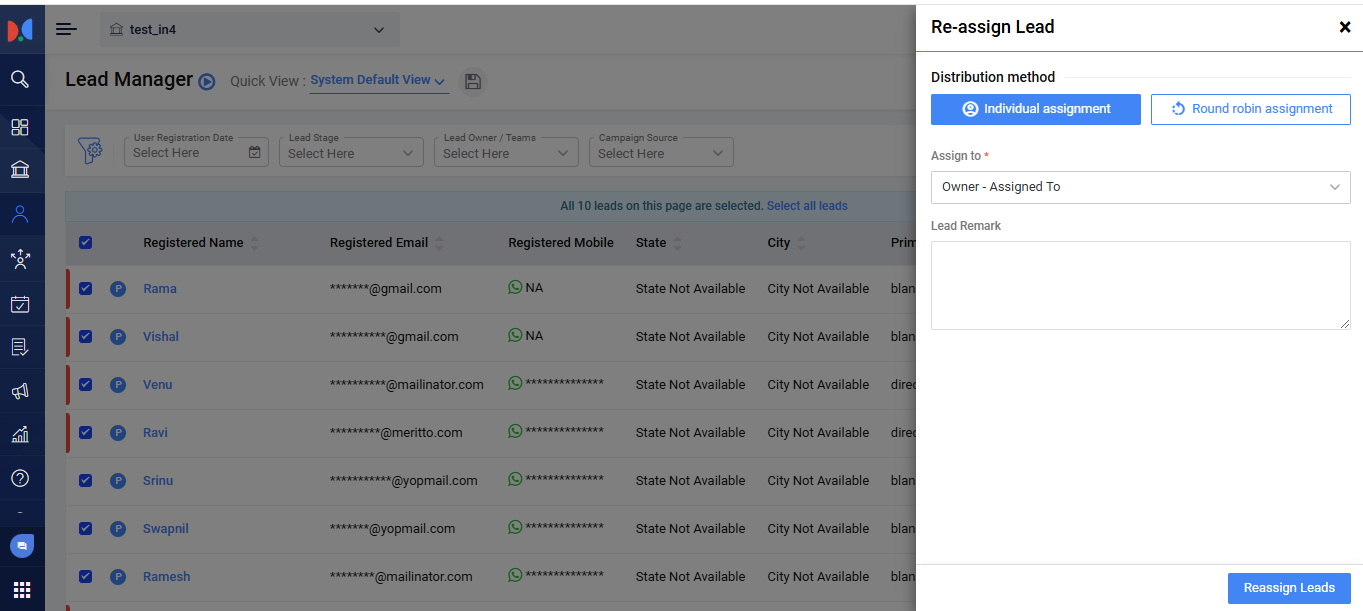Switch to Round robin assignment
This screenshot has height=611, width=1363.
1250,109
